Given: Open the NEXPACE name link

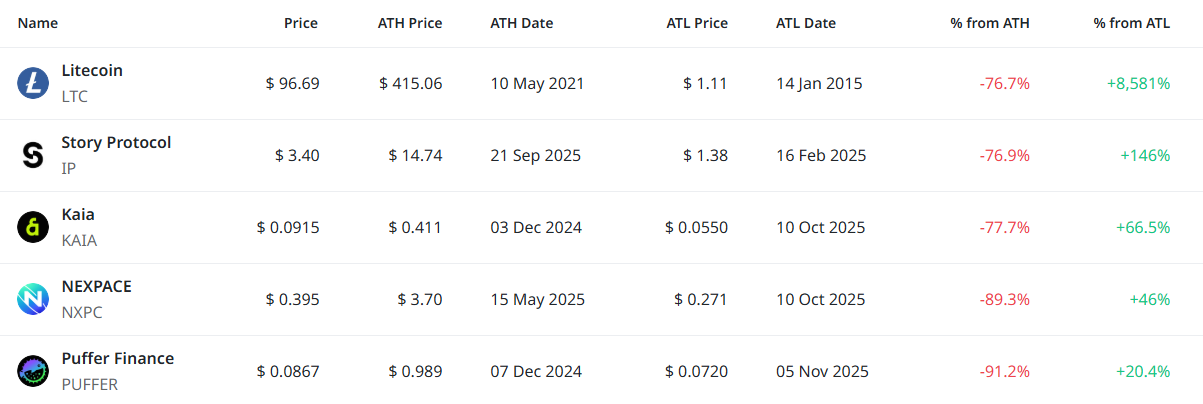Looking at the screenshot, I should (x=96, y=287).
